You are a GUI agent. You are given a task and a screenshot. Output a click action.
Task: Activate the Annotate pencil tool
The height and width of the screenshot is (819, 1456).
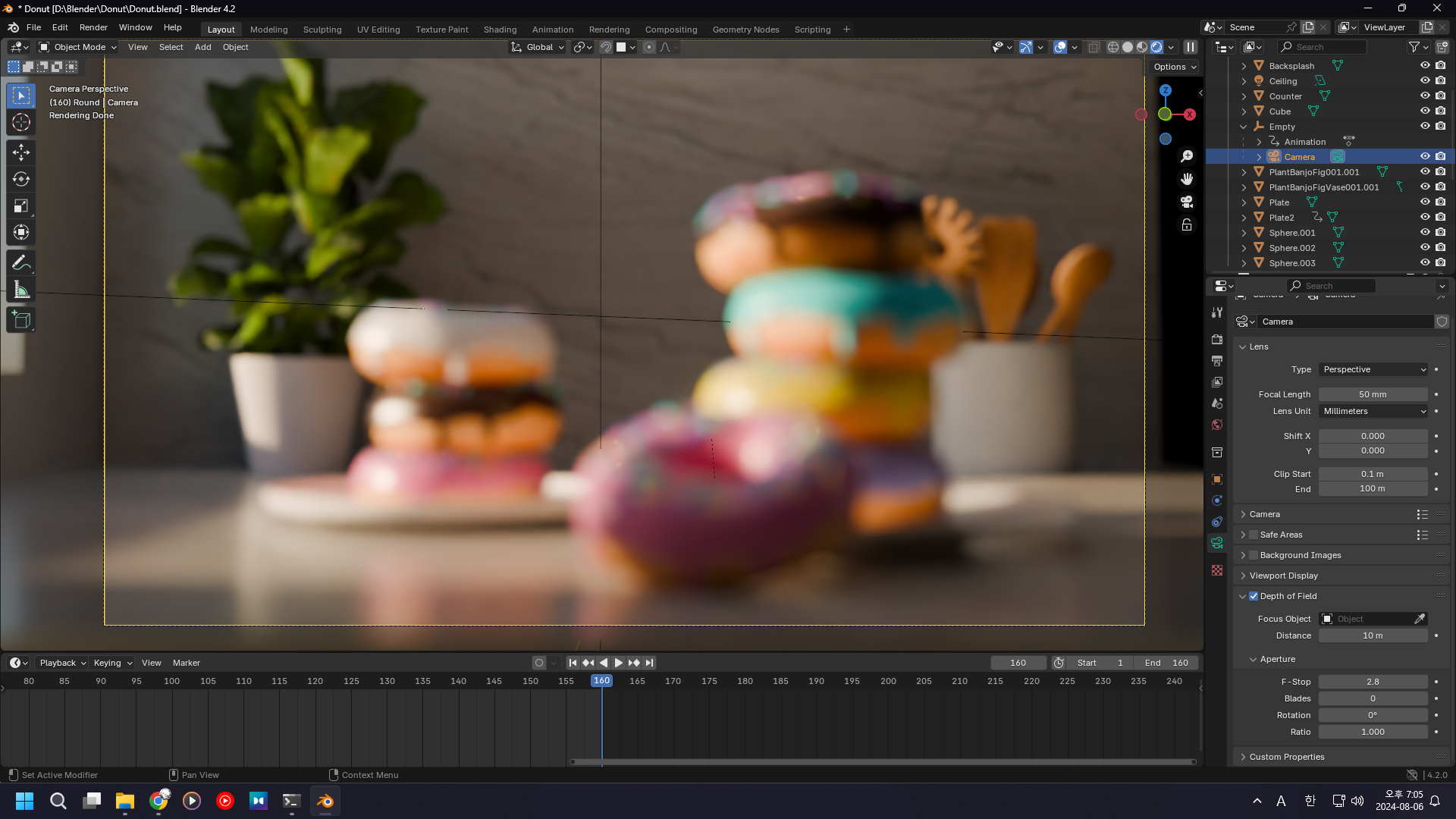coord(21,263)
